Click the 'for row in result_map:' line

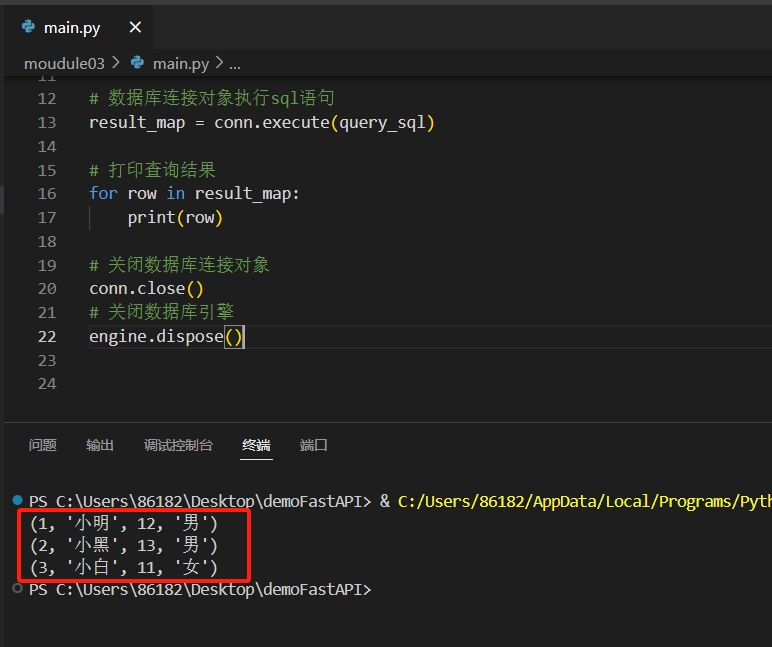coord(194,194)
